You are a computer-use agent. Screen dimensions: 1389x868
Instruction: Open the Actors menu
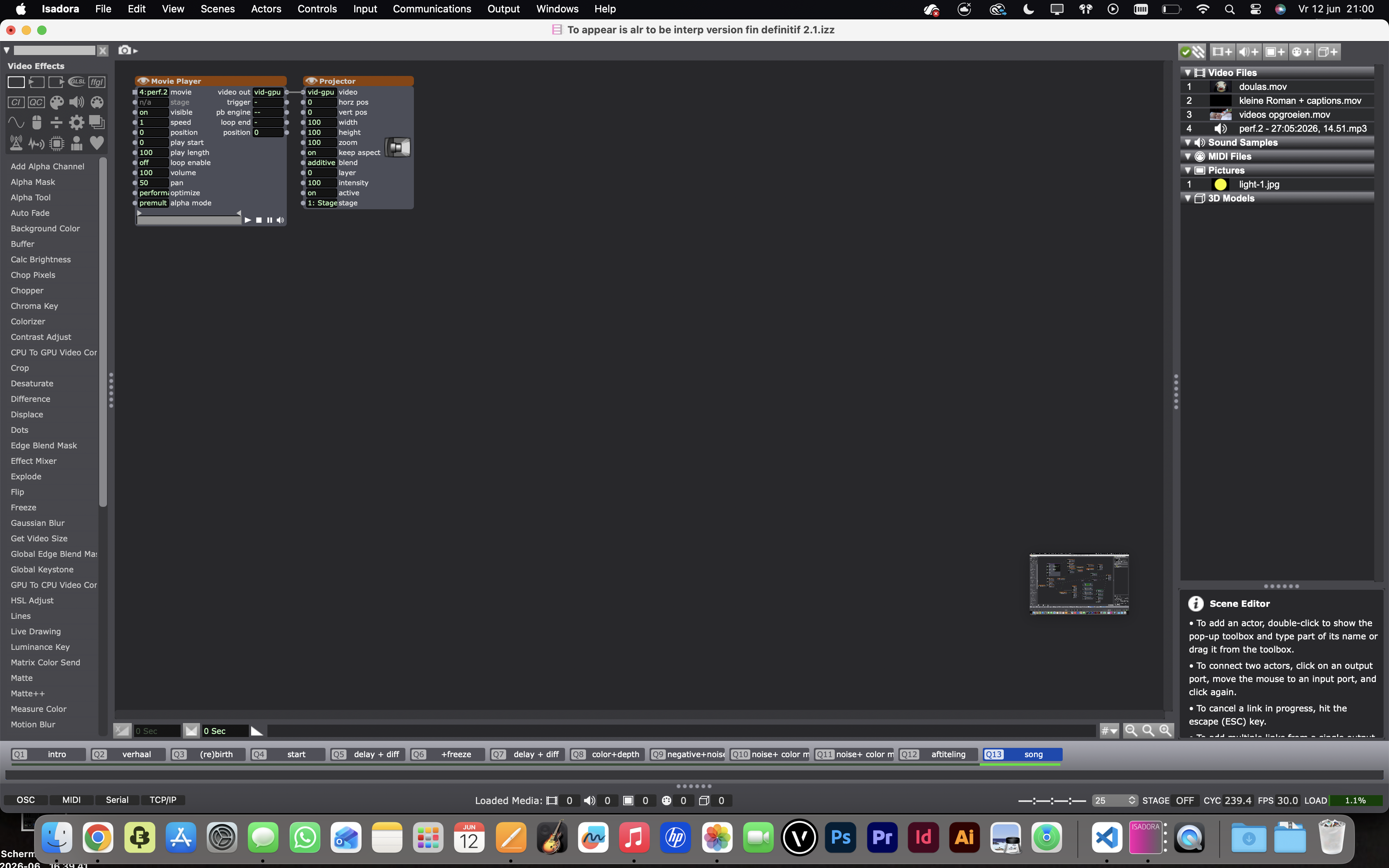point(266,9)
